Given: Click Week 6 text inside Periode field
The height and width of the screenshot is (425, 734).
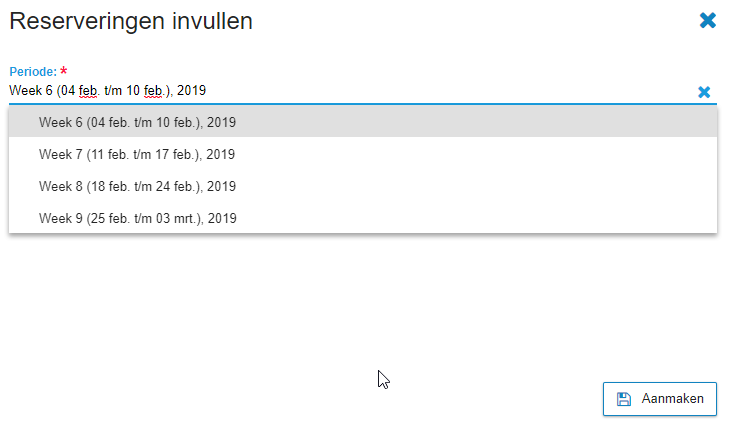Looking at the screenshot, I should coord(31,90).
